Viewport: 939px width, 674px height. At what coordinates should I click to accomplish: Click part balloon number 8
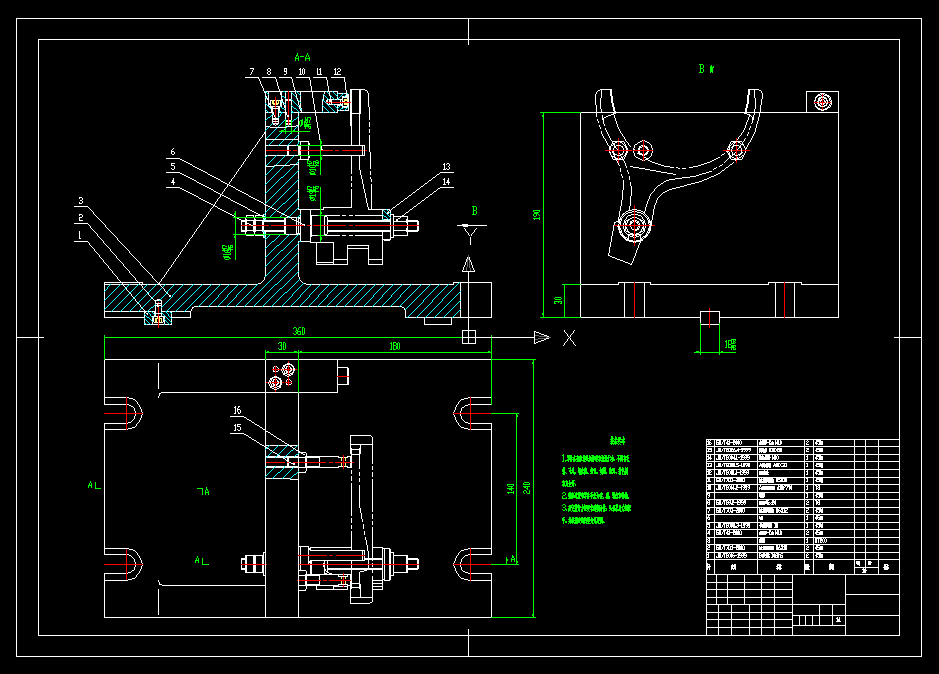[268, 71]
